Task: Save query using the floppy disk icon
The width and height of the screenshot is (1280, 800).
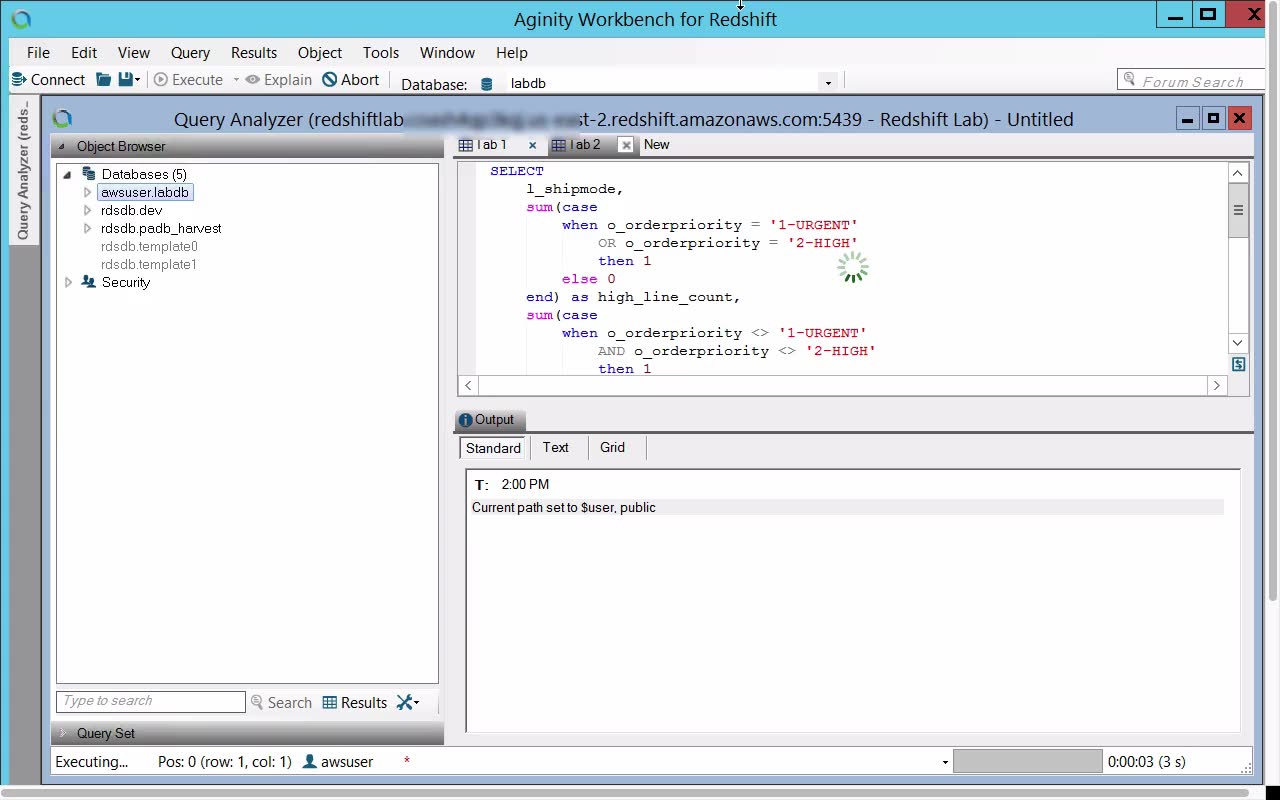Action: point(126,80)
